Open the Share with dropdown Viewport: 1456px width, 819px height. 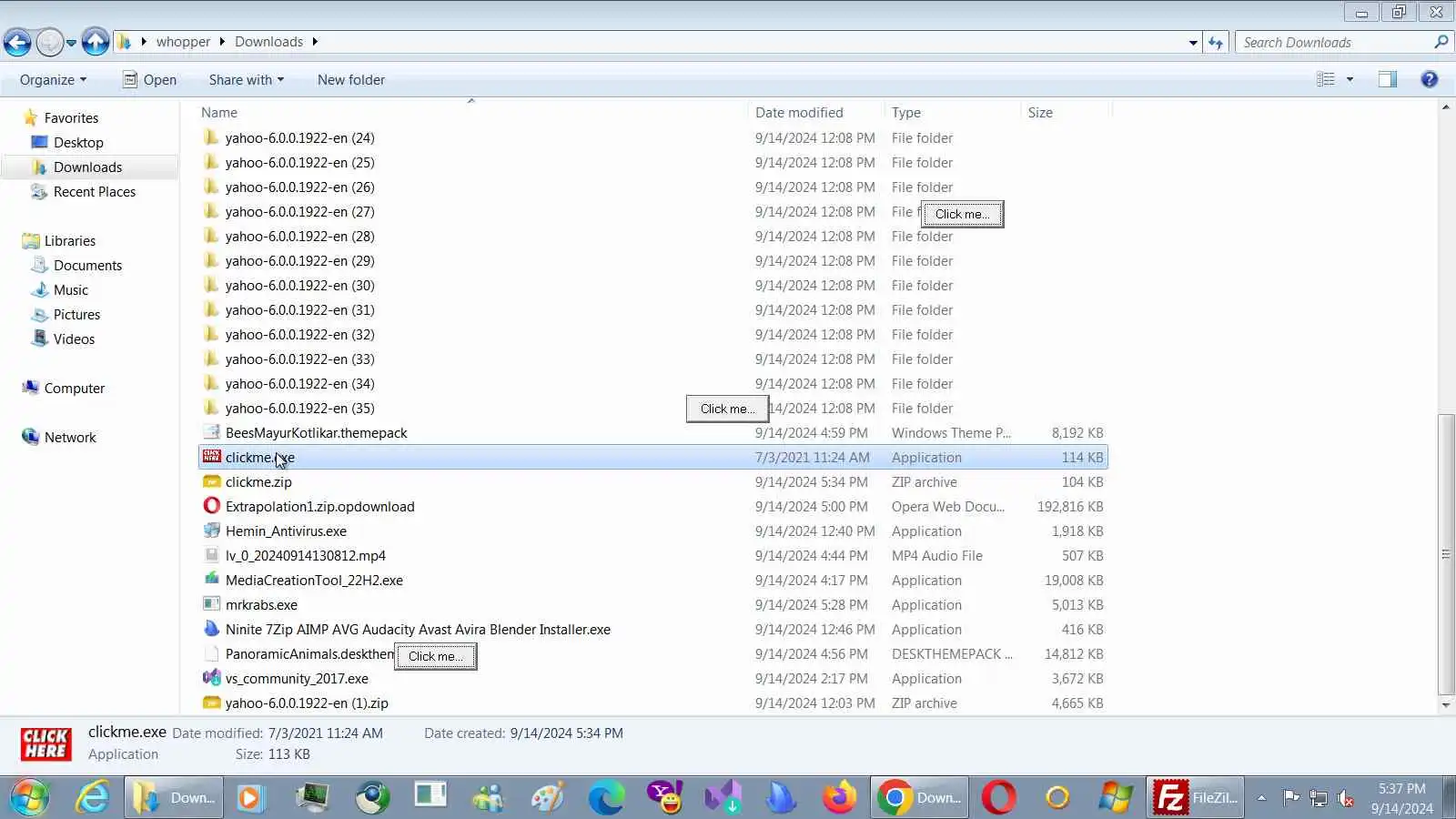[246, 79]
